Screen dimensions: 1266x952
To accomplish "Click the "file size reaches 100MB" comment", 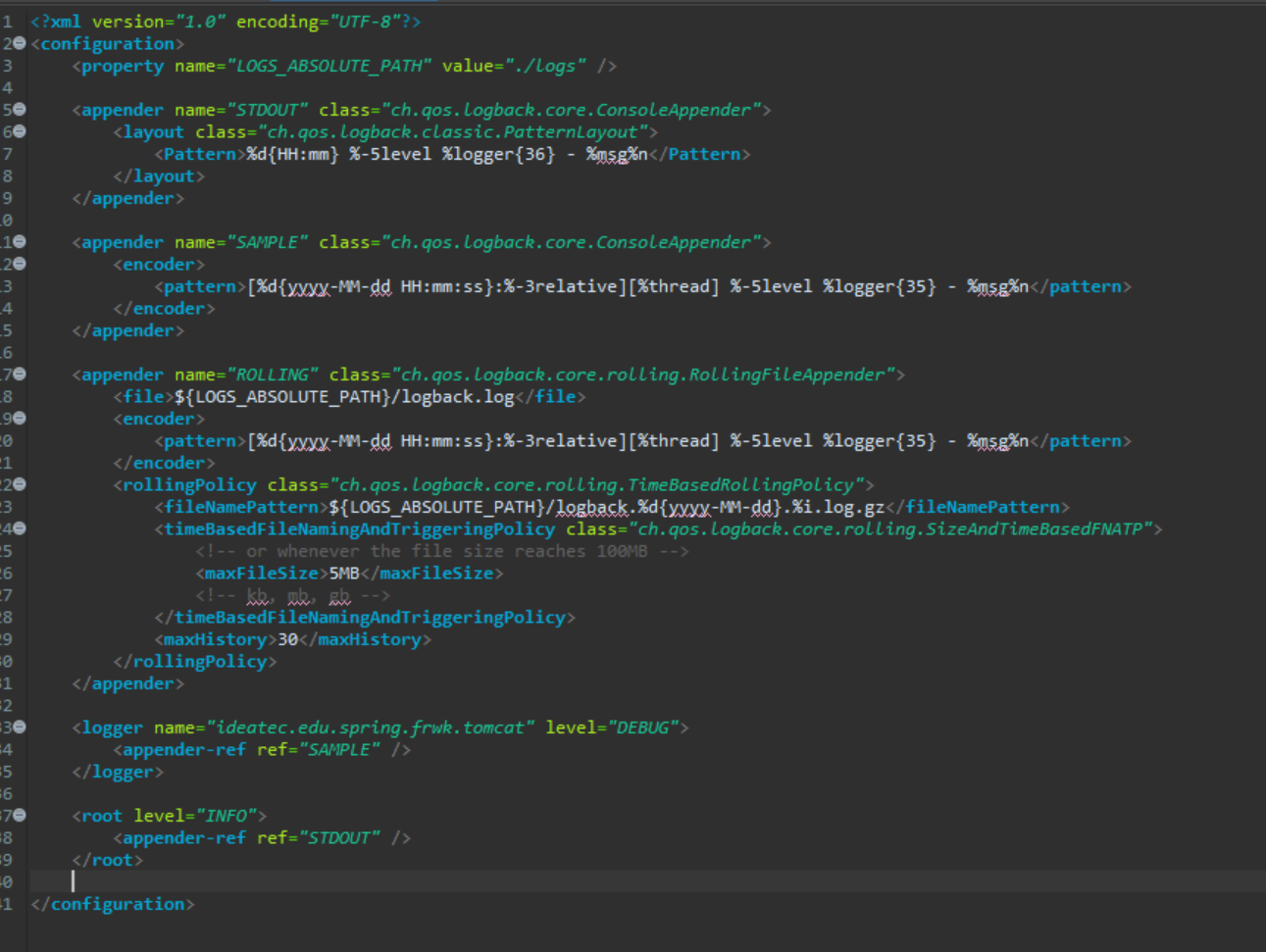I will pos(530,551).
